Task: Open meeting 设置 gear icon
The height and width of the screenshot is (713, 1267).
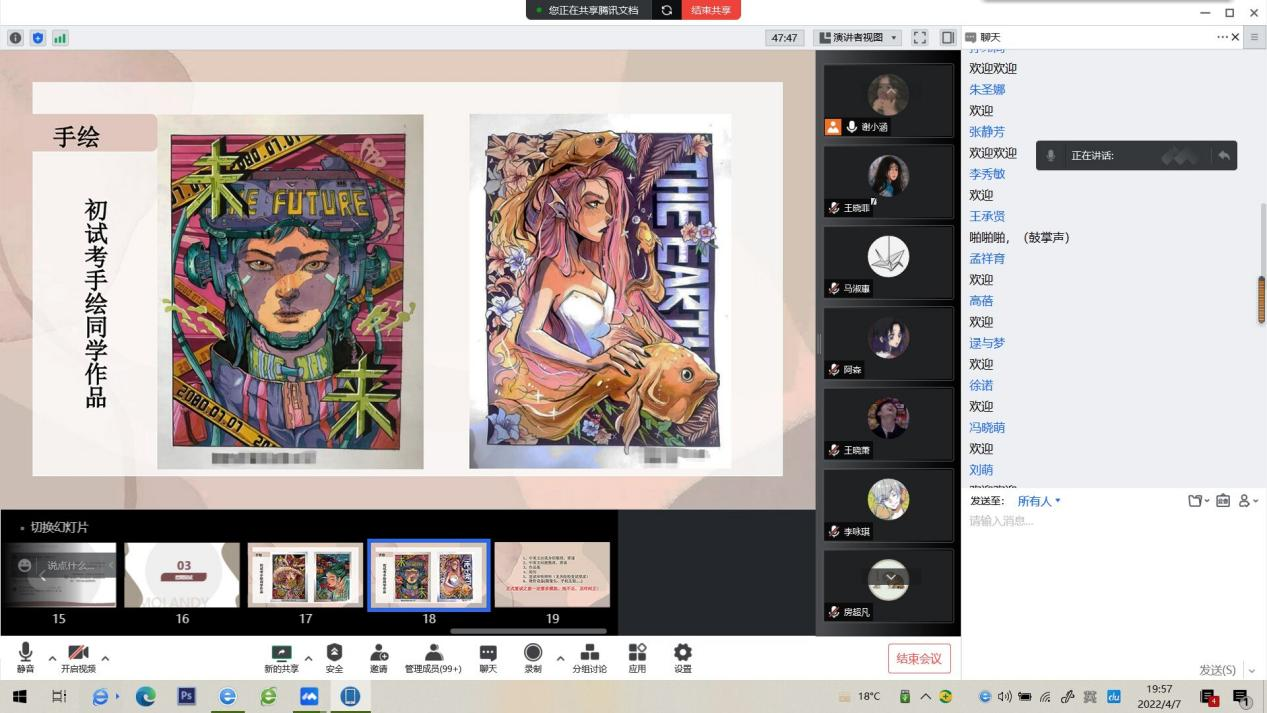Action: [x=683, y=657]
